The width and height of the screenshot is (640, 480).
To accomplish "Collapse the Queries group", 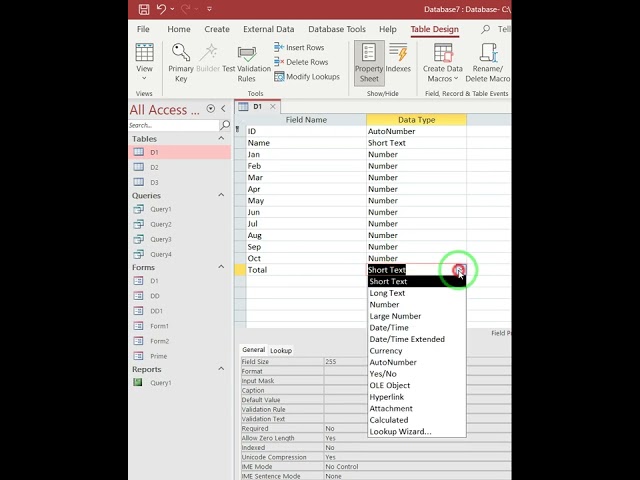I will (221, 195).
